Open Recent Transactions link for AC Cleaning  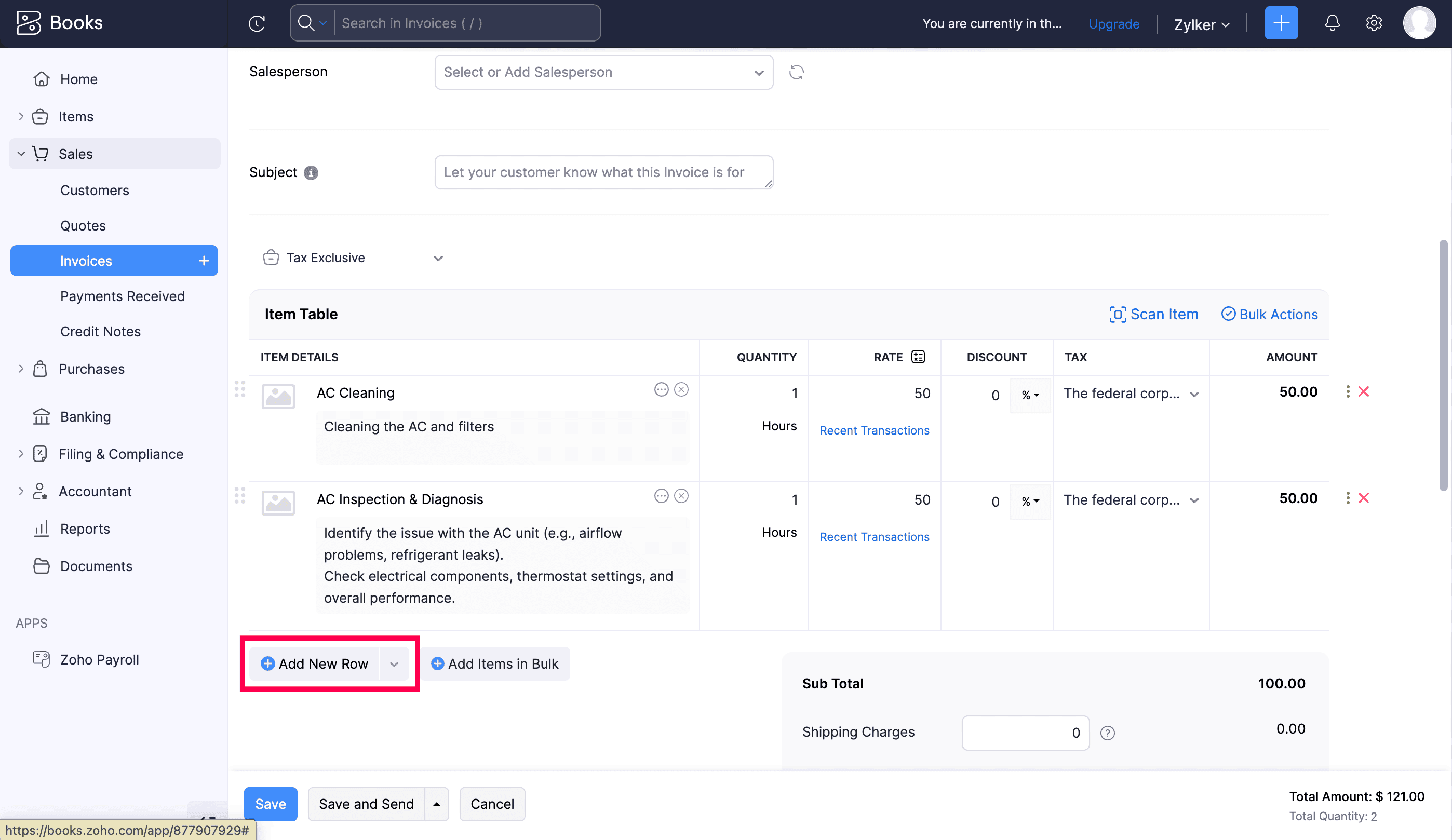click(874, 430)
